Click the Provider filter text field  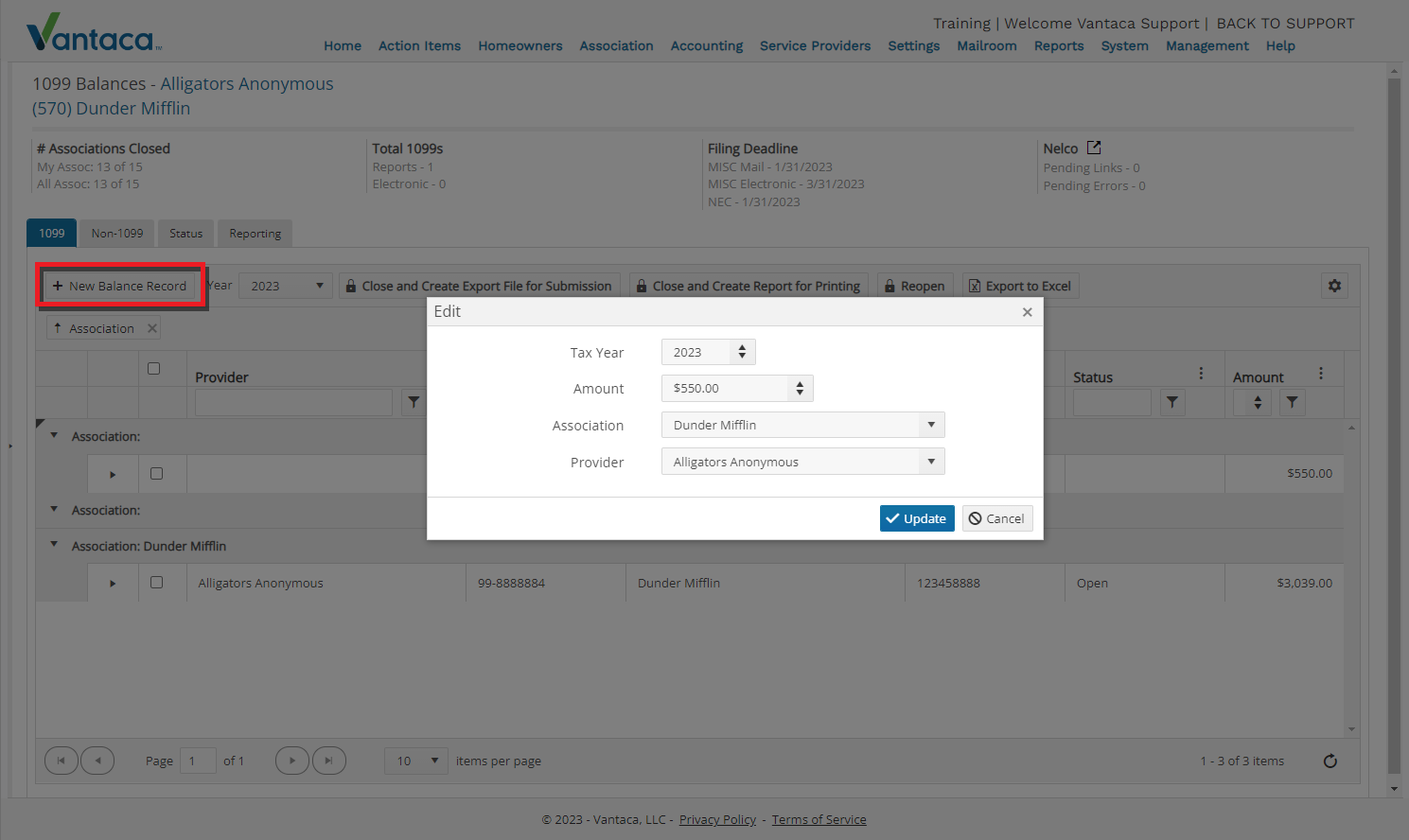coord(293,402)
